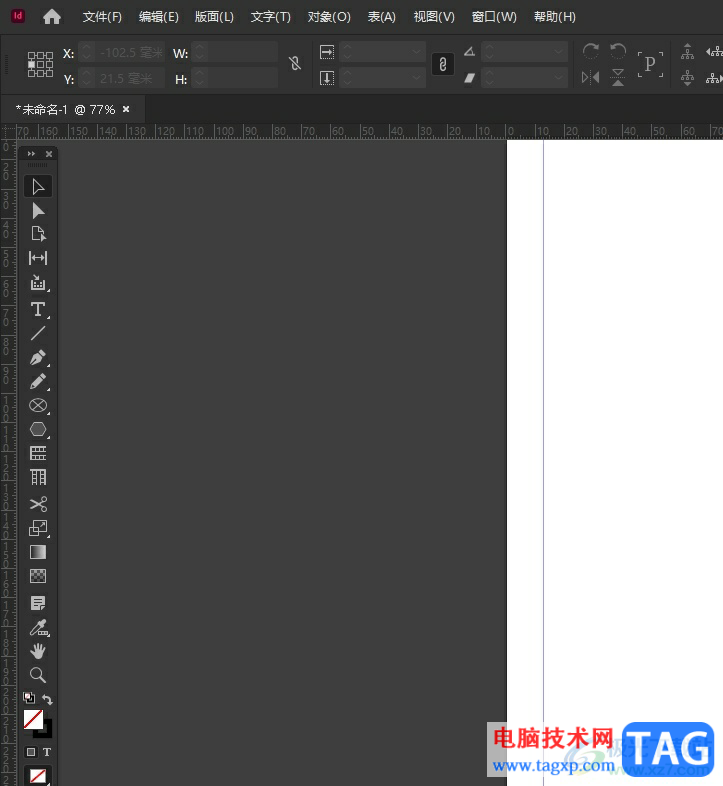The width and height of the screenshot is (723, 786).
Task: Select the Note tool
Action: click(38, 603)
